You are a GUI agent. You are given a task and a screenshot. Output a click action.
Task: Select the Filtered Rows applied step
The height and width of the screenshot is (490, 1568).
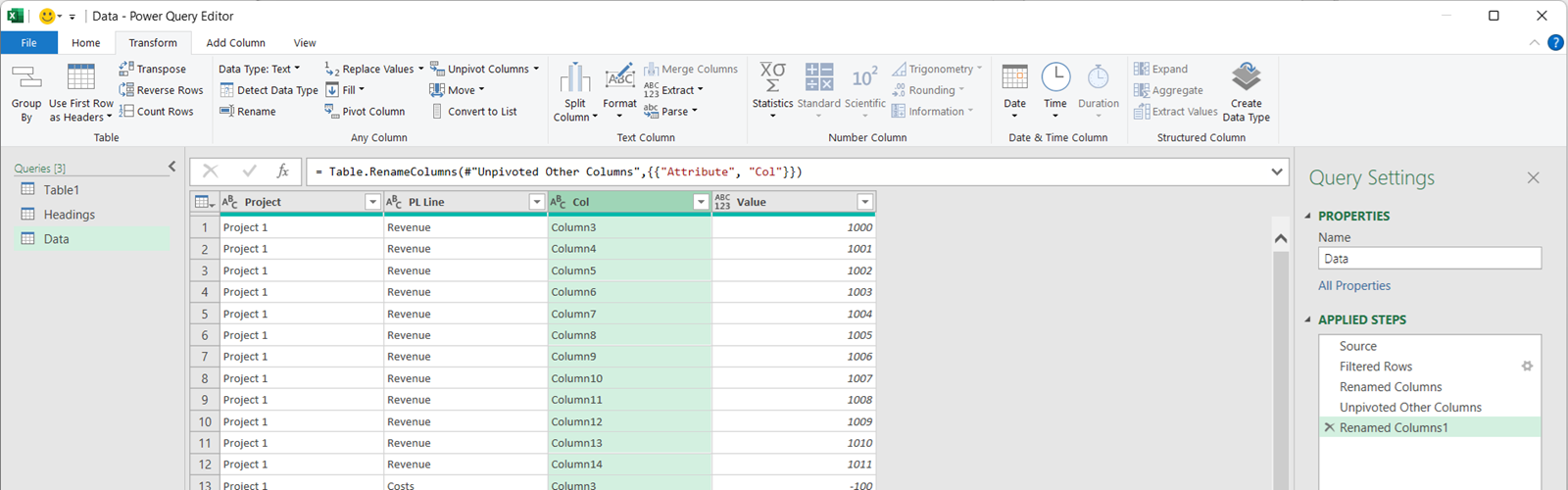[1376, 367]
